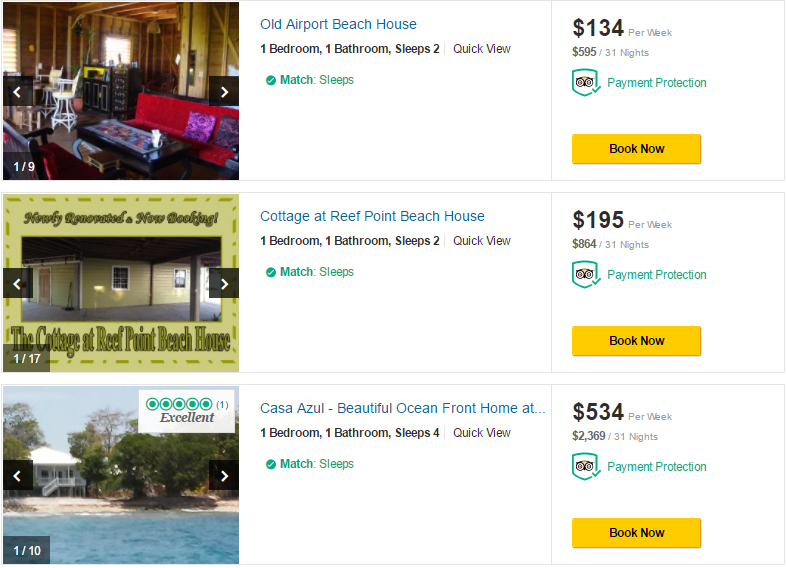Click Payment Protection owl icon for Cottage listing
This screenshot has height=568, width=787.
click(585, 275)
